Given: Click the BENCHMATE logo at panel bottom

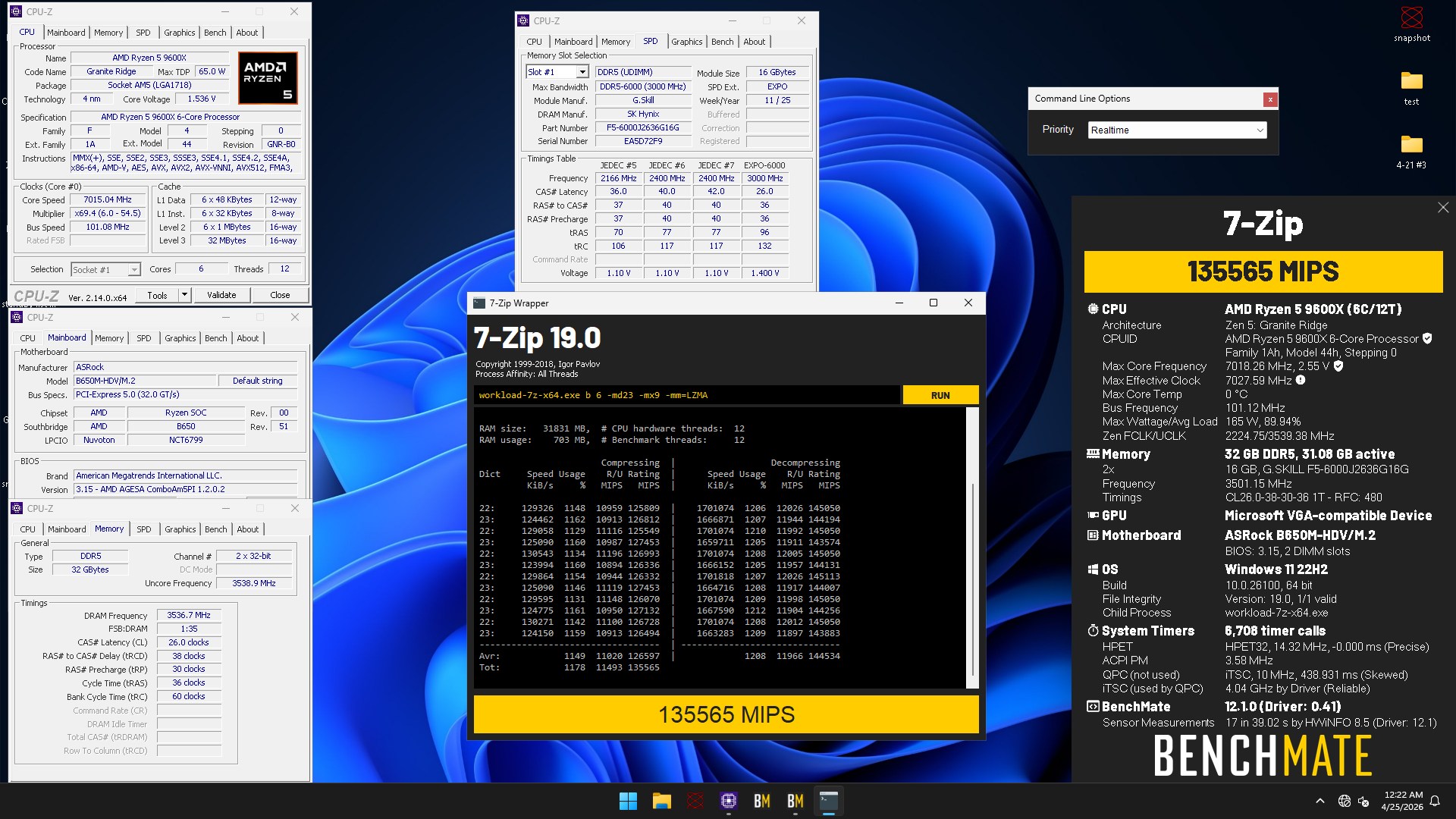Looking at the screenshot, I should (x=1263, y=755).
